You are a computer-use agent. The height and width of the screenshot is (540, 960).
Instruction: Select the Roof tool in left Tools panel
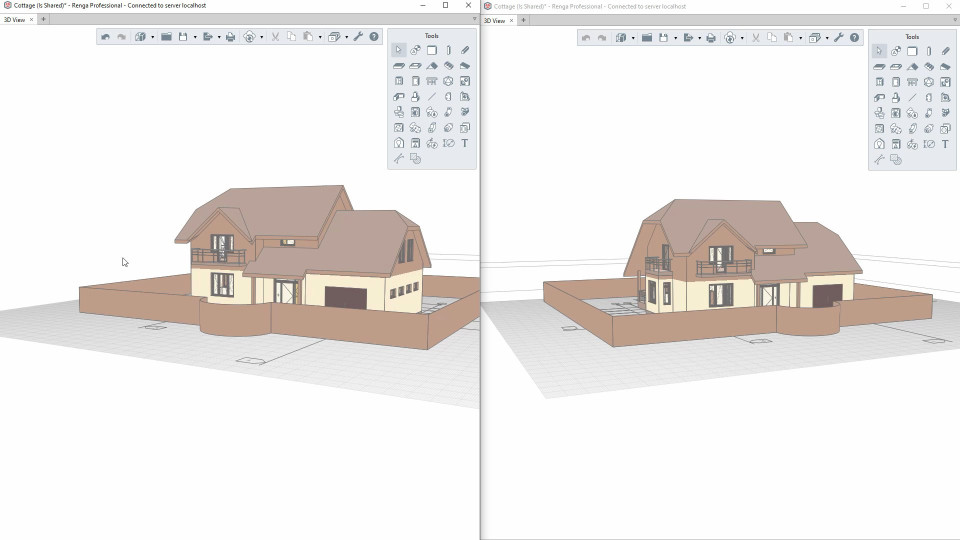[432, 66]
